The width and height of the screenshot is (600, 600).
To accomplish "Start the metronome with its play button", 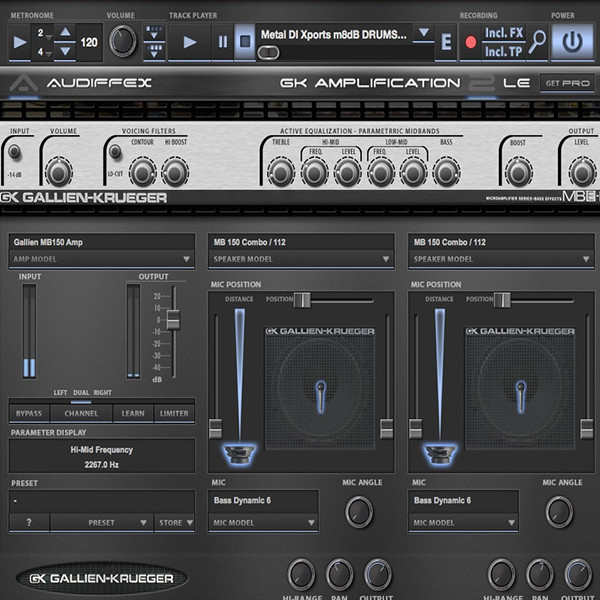I will pyautogui.click(x=20, y=43).
